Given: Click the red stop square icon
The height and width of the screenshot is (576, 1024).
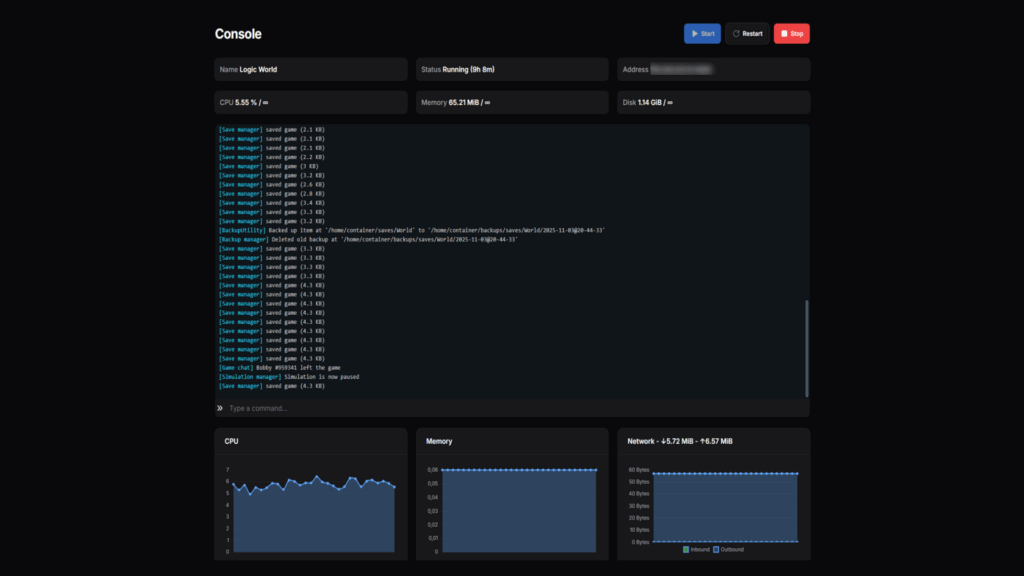Looking at the screenshot, I should point(784,34).
